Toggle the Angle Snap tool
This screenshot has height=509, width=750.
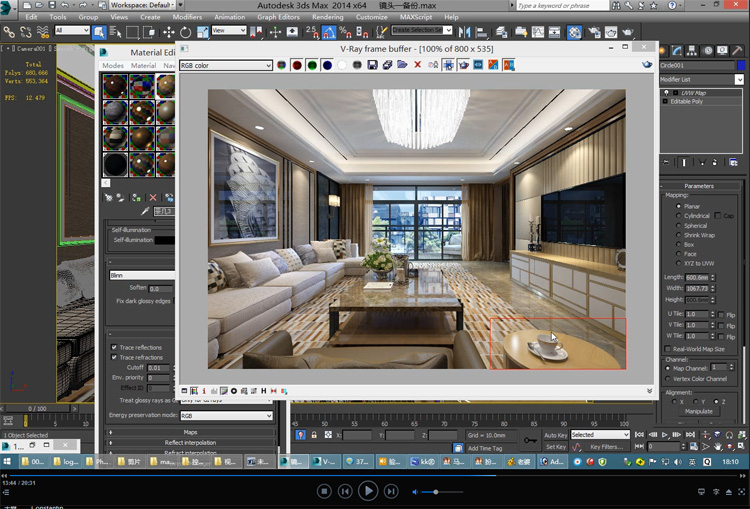329,32
